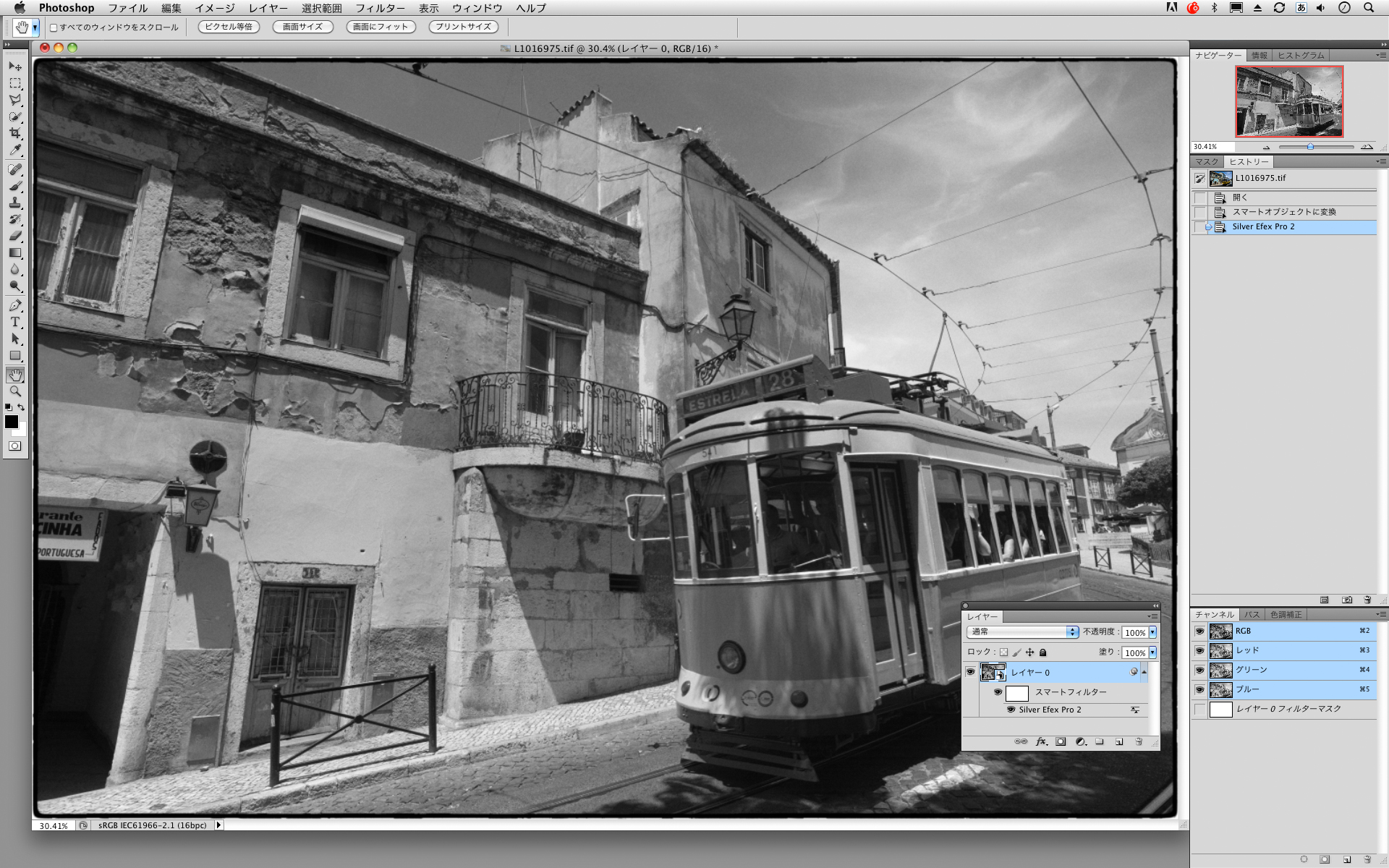Delete layer using the trash icon
The width and height of the screenshot is (1389, 868).
[x=1139, y=741]
